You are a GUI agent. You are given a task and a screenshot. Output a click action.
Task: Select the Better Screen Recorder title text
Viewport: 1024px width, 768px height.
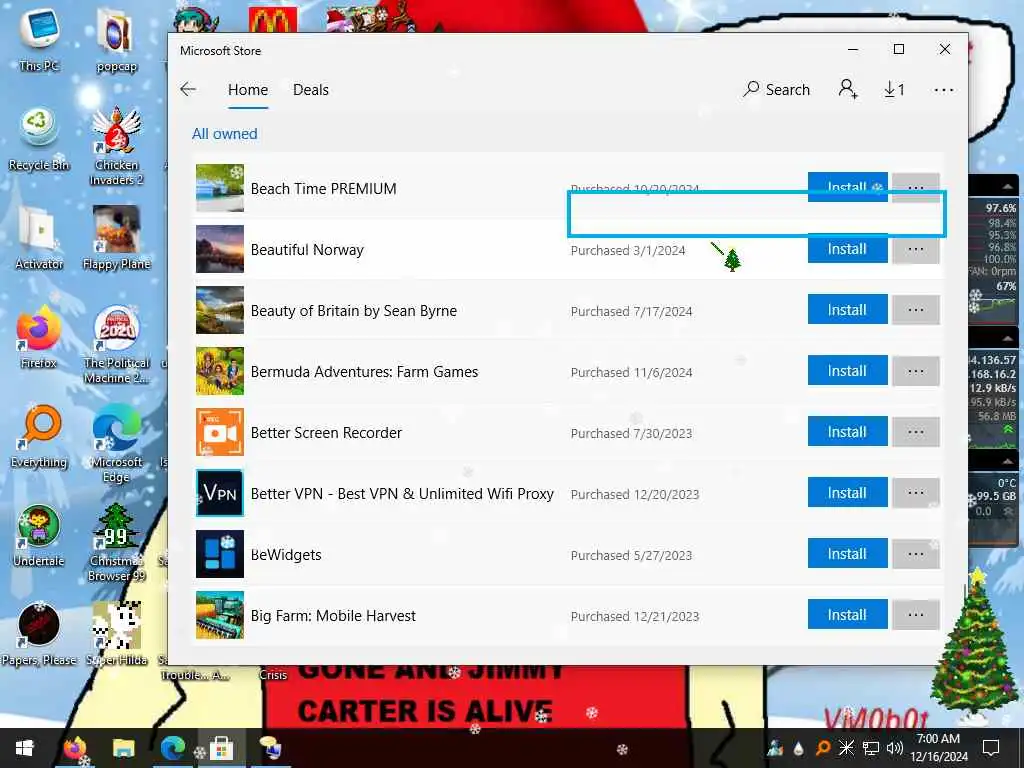pyautogui.click(x=326, y=432)
